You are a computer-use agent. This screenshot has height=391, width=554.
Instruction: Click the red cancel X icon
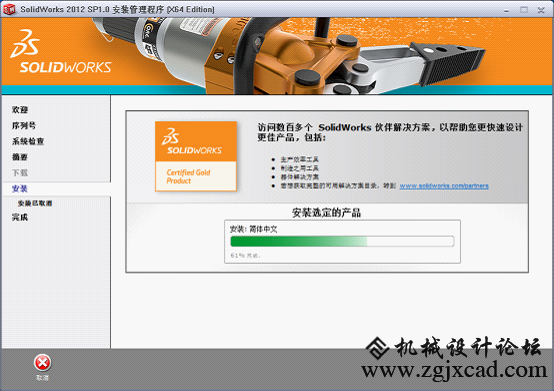42,363
